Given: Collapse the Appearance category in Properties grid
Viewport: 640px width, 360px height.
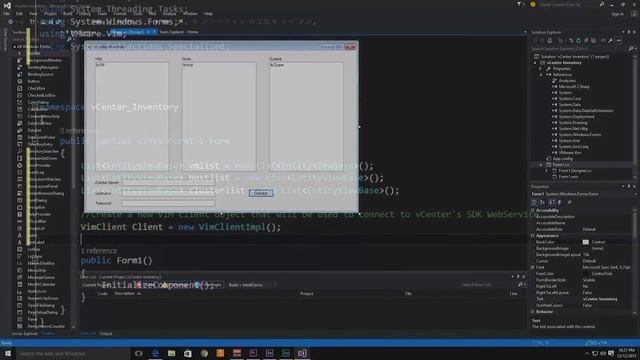Looking at the screenshot, I should tap(533, 236).
